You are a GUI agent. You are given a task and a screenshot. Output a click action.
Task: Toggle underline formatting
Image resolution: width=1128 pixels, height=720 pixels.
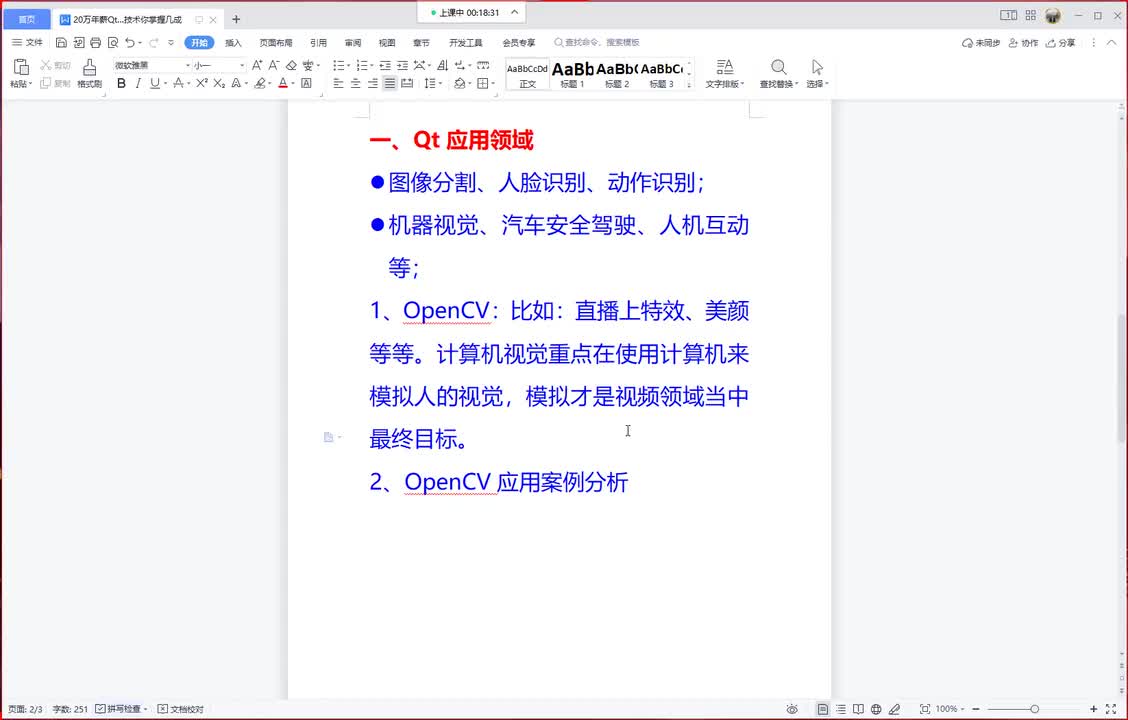[x=155, y=83]
